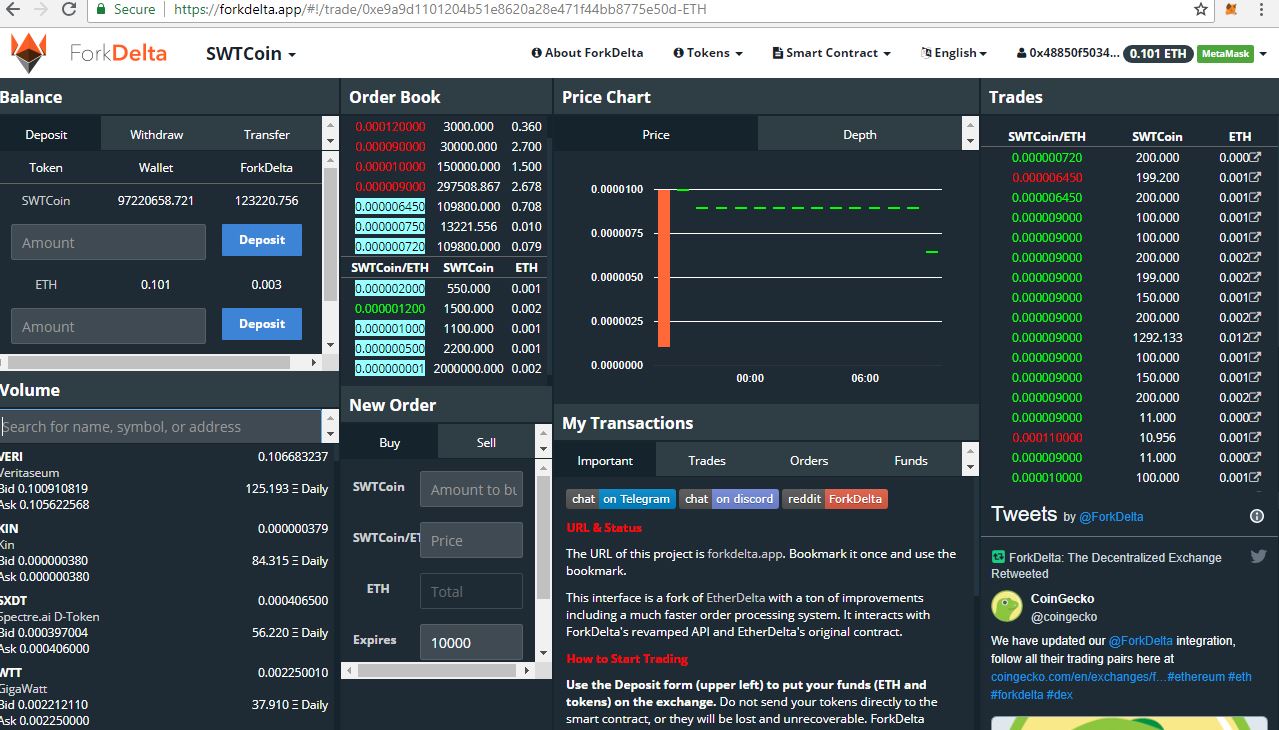Show the Depth chart tab

[x=859, y=134]
